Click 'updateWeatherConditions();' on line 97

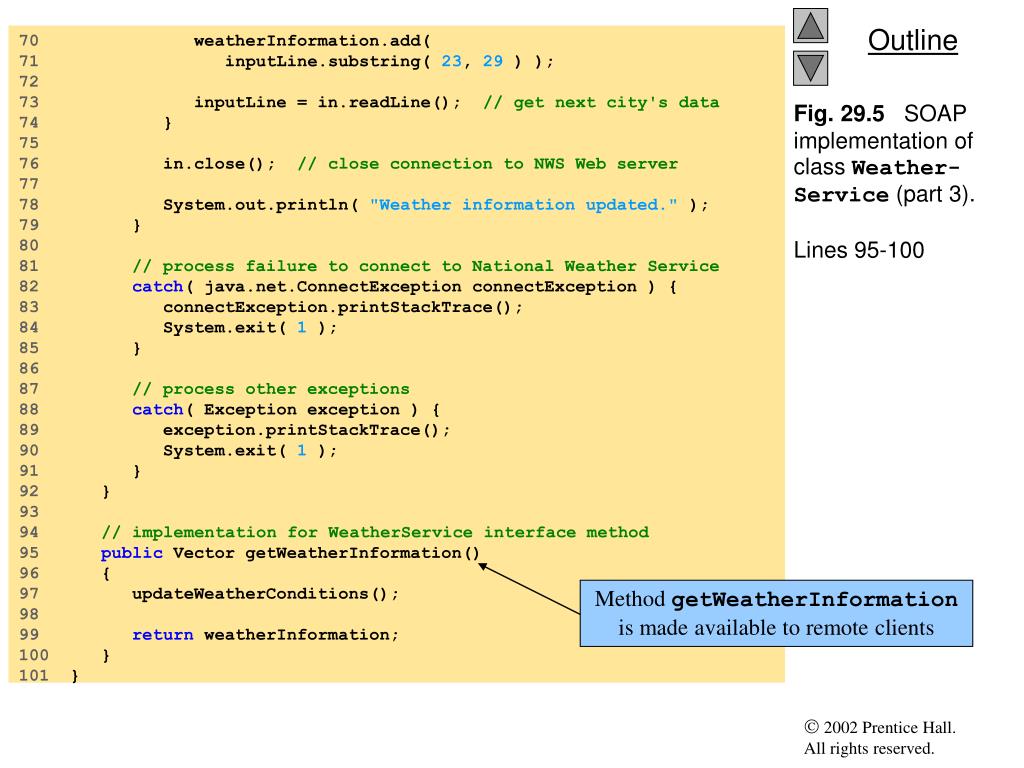click(x=266, y=594)
